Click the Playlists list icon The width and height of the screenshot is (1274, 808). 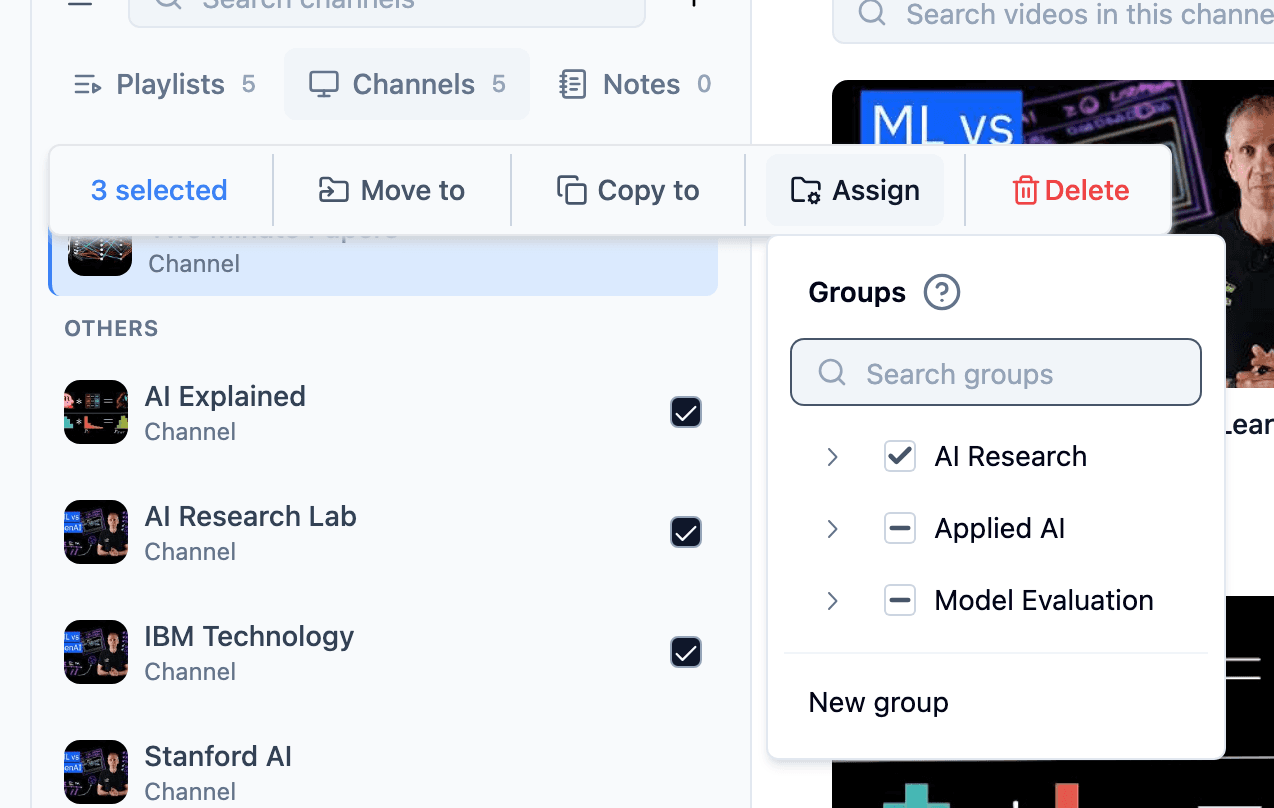click(x=88, y=85)
